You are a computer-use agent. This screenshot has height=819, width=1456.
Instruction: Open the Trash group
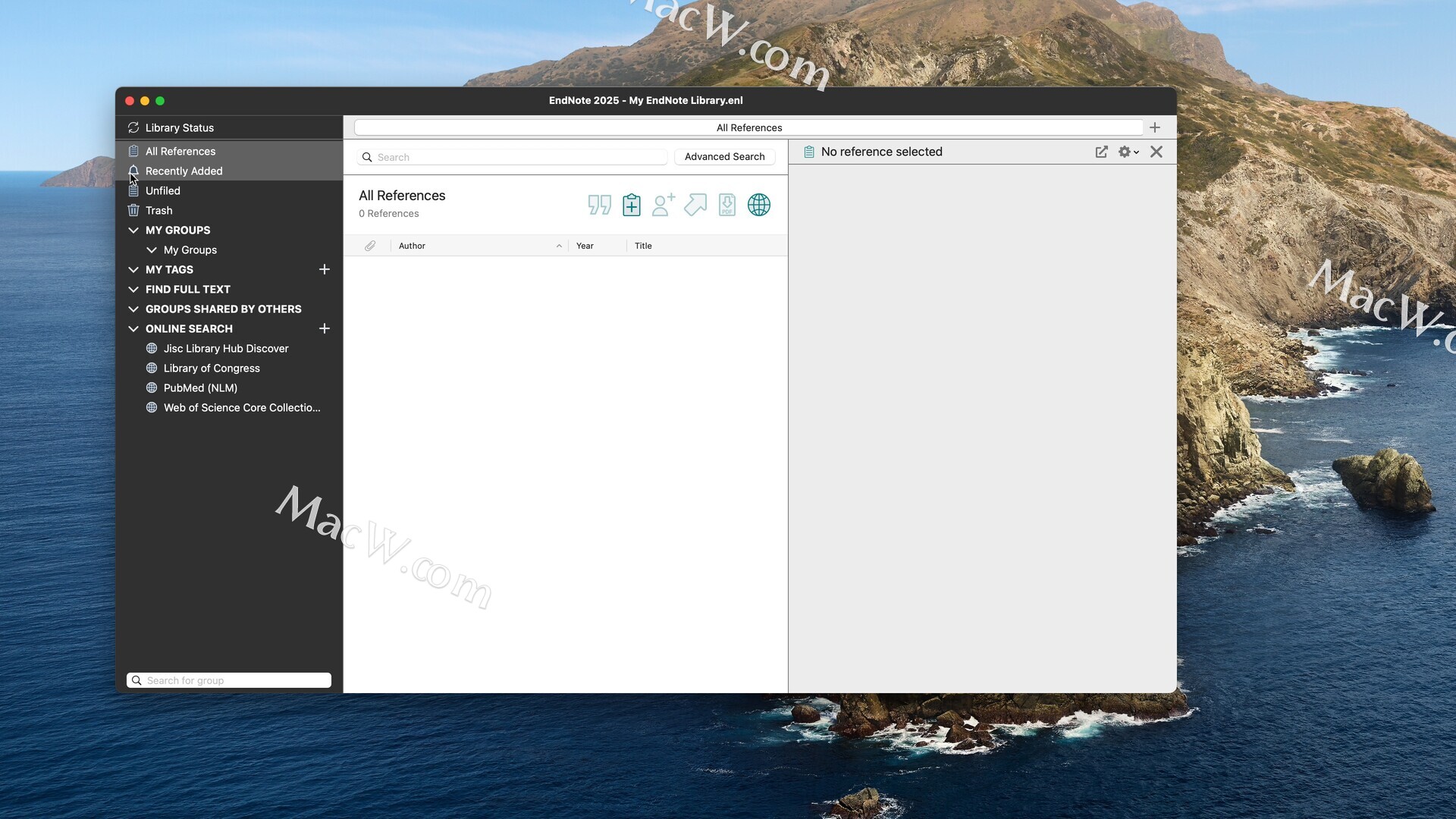coord(229,210)
